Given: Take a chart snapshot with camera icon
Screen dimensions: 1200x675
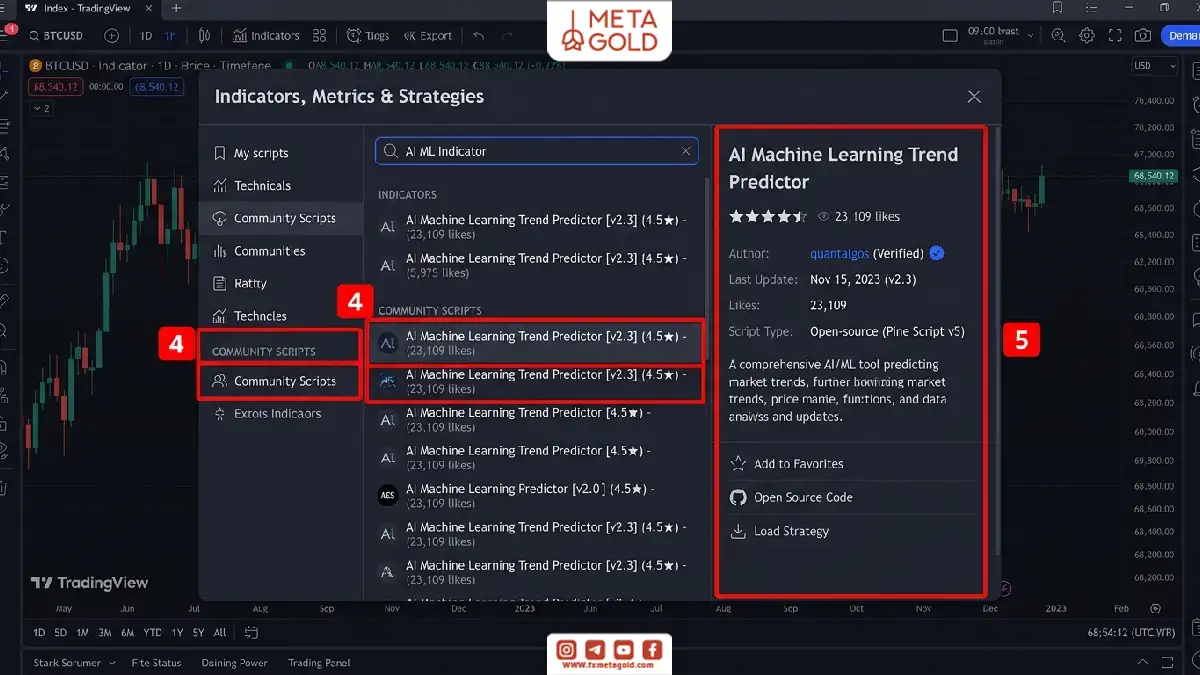Looking at the screenshot, I should [1143, 36].
